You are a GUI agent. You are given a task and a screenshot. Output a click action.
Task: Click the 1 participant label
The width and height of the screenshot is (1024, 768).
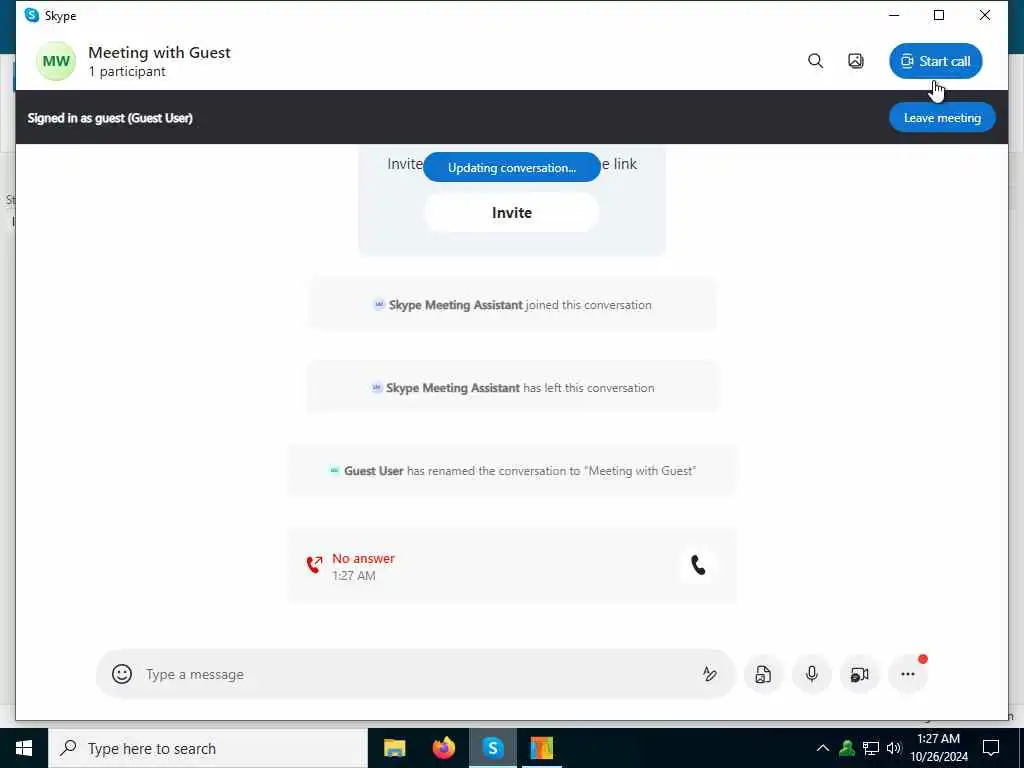pos(127,71)
